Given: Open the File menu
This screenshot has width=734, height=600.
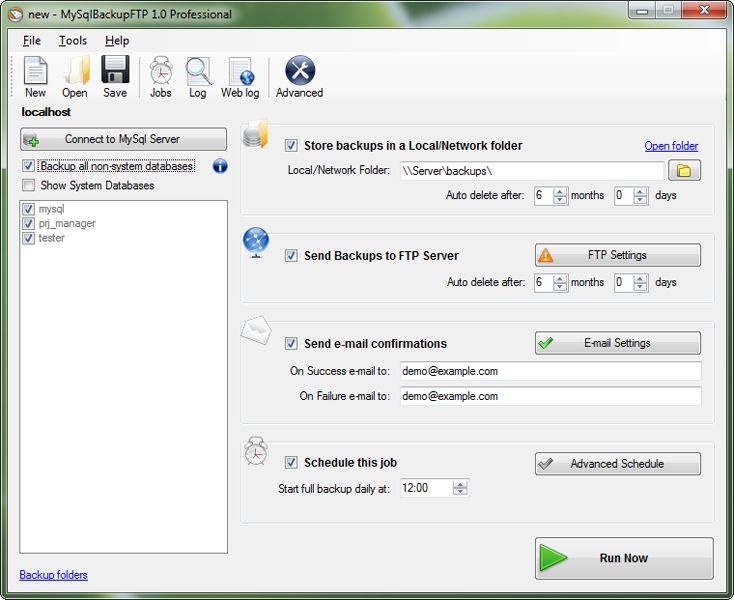Looking at the screenshot, I should [32, 41].
